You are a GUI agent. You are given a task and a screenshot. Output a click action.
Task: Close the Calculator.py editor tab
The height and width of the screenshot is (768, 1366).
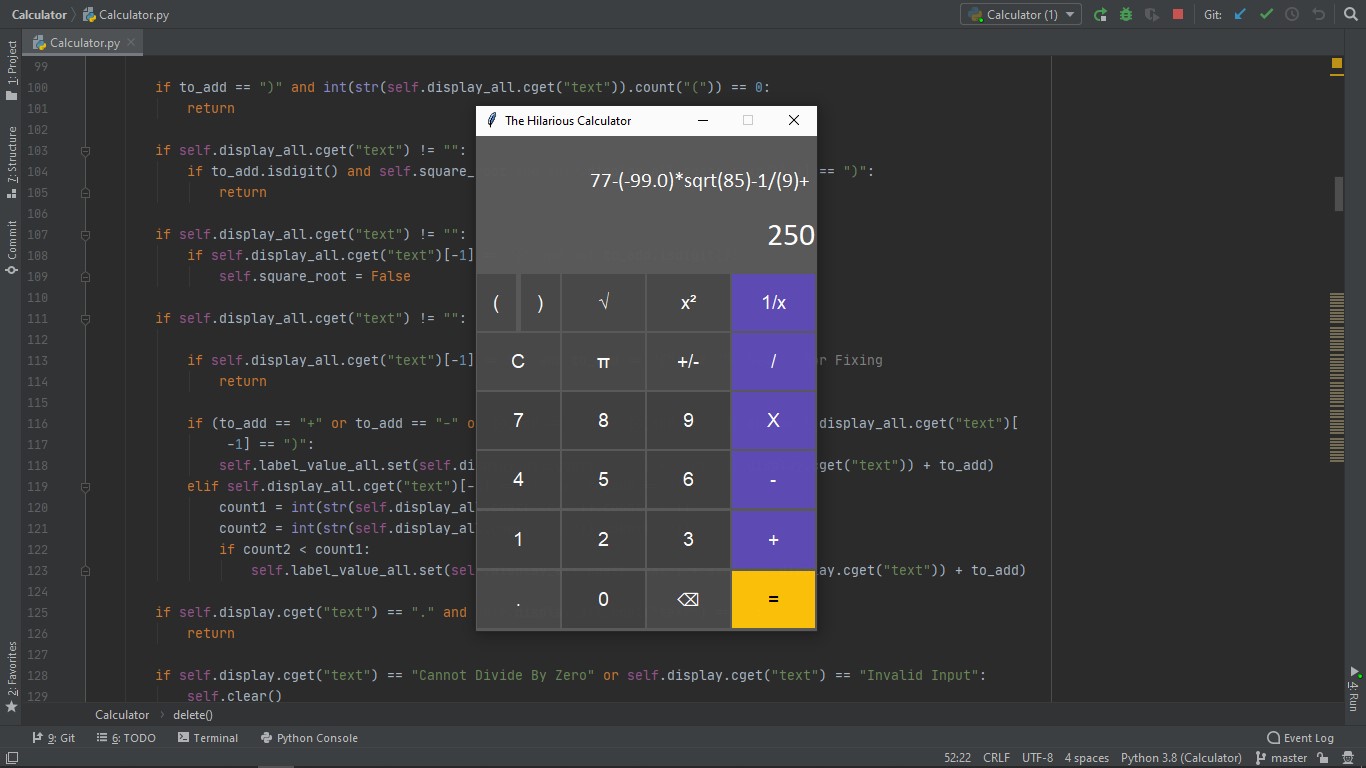coord(131,43)
